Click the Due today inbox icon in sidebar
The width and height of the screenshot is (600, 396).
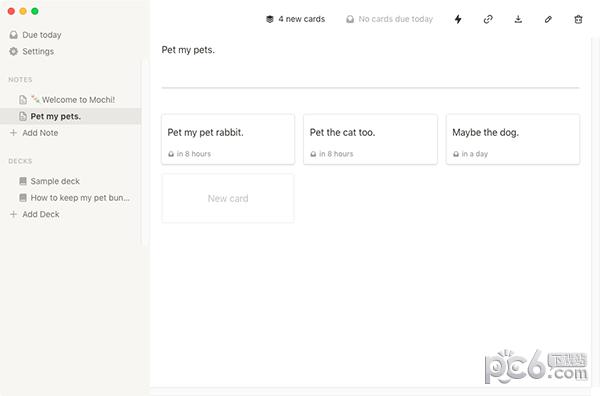click(x=13, y=35)
